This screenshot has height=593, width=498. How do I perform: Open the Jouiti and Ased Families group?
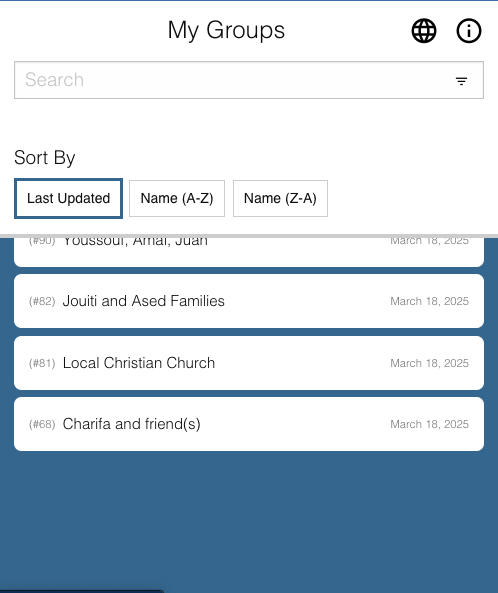click(x=249, y=301)
